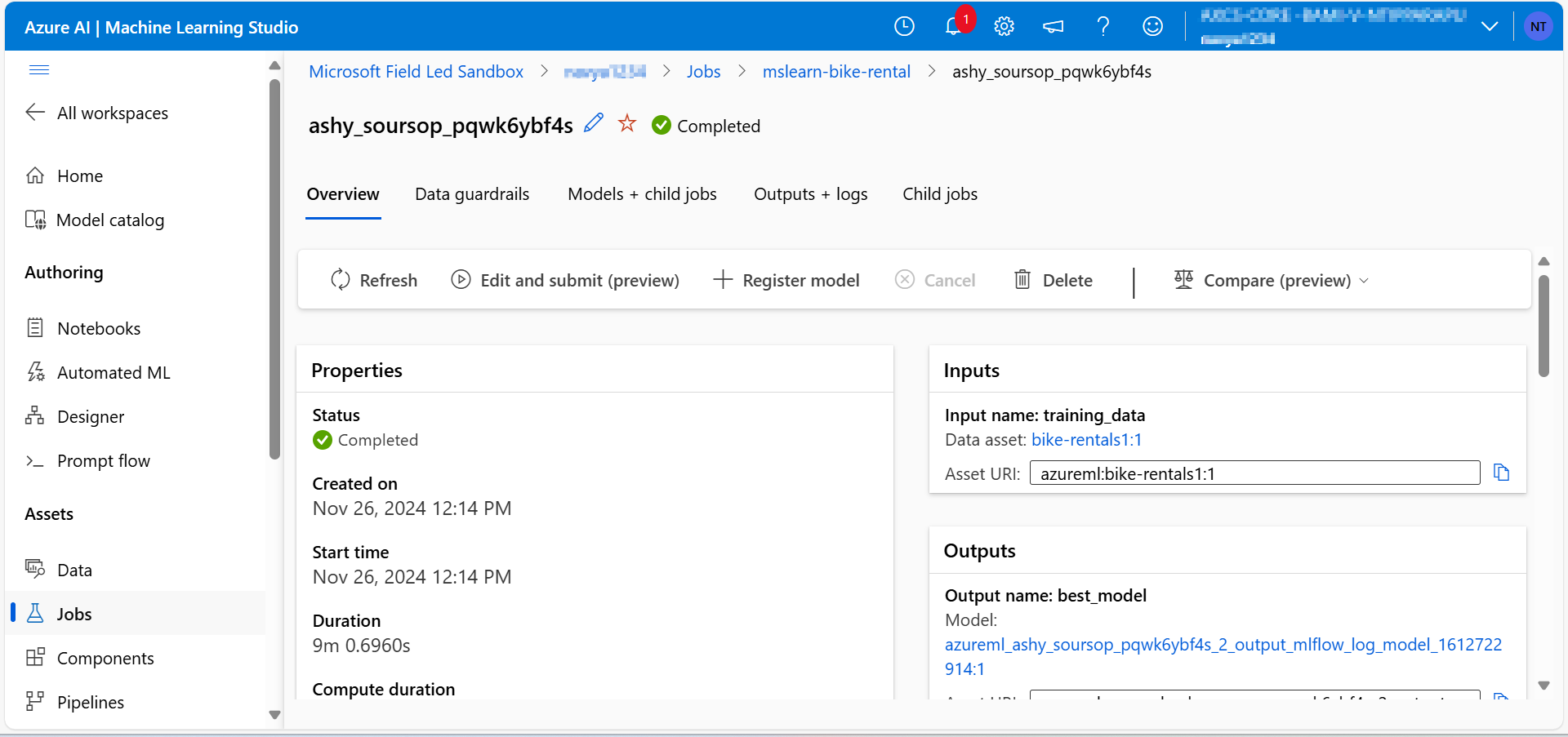
Task: Open Components from the sidebar
Action: 106,657
